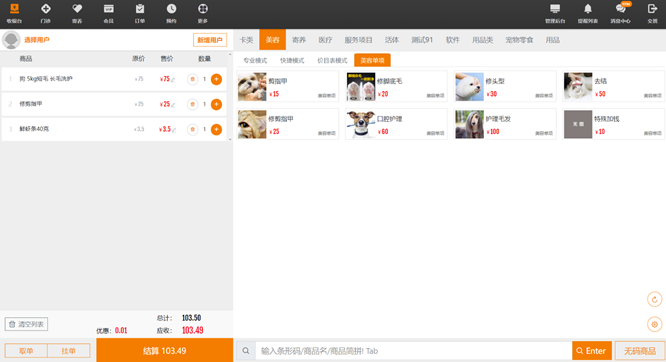Open the 收银台 cashier icon
The width and height of the screenshot is (666, 362).
tap(14, 14)
